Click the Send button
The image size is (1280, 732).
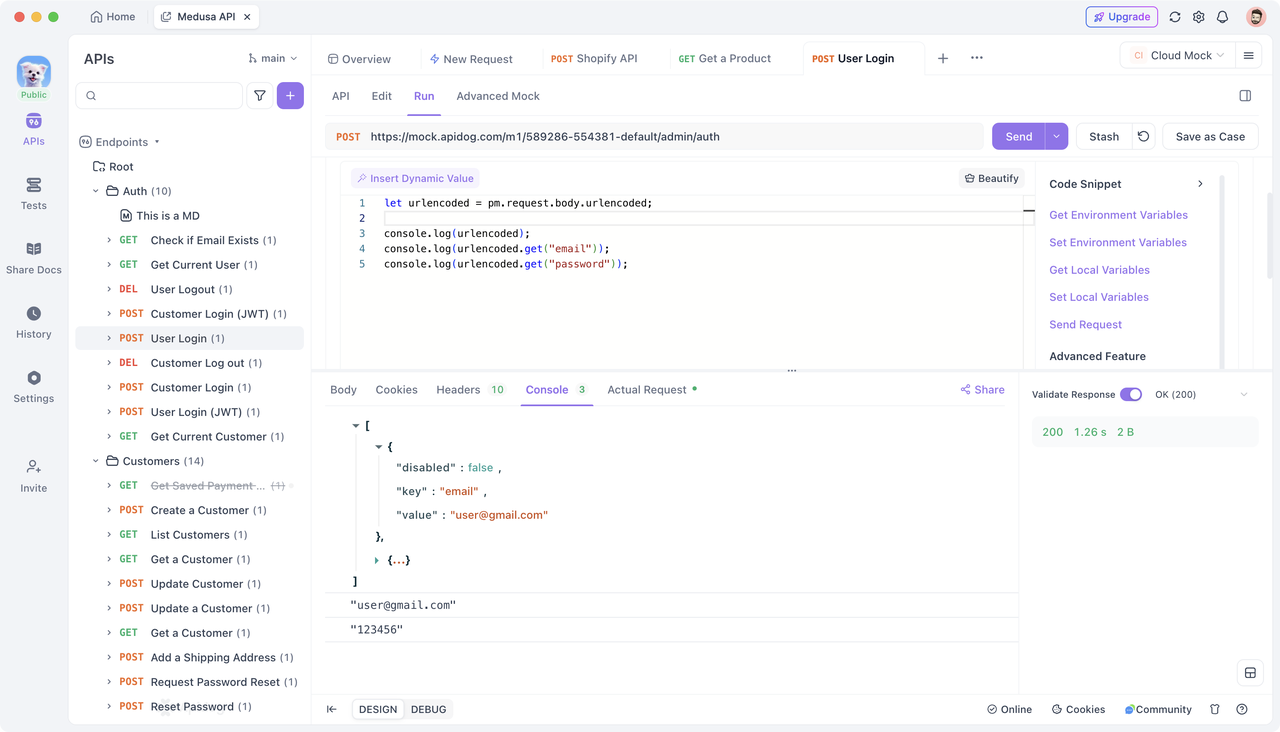1019,136
